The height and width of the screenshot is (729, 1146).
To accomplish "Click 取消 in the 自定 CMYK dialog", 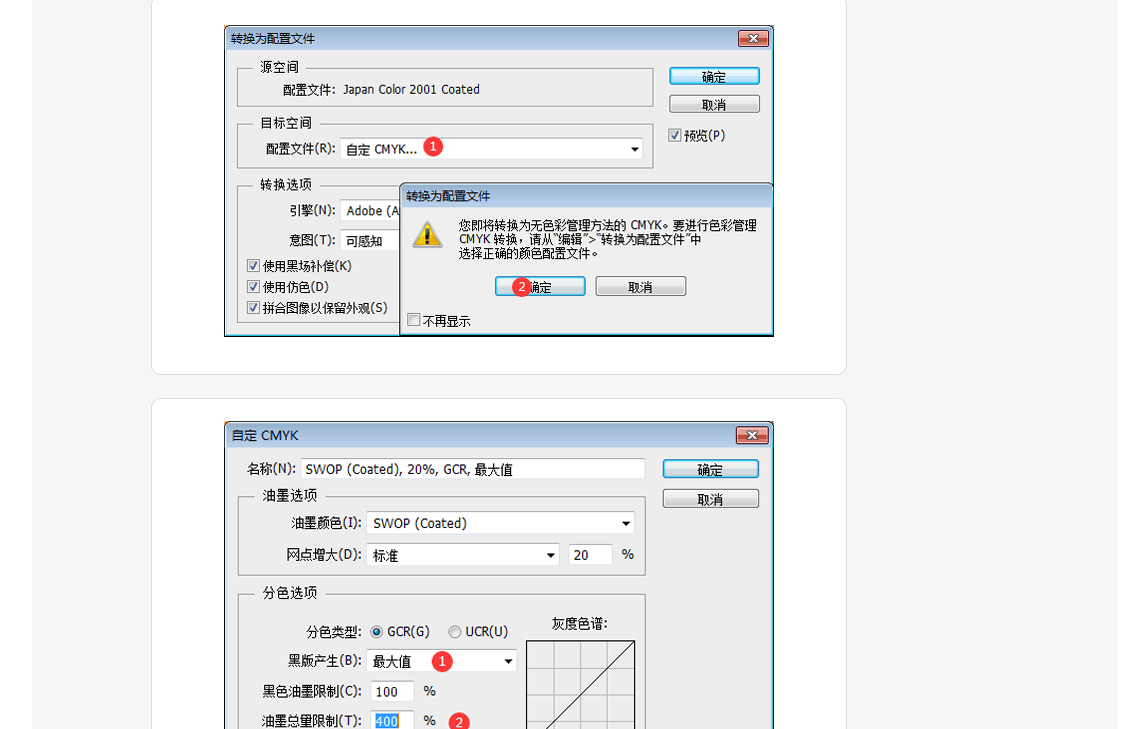I will (x=710, y=498).
